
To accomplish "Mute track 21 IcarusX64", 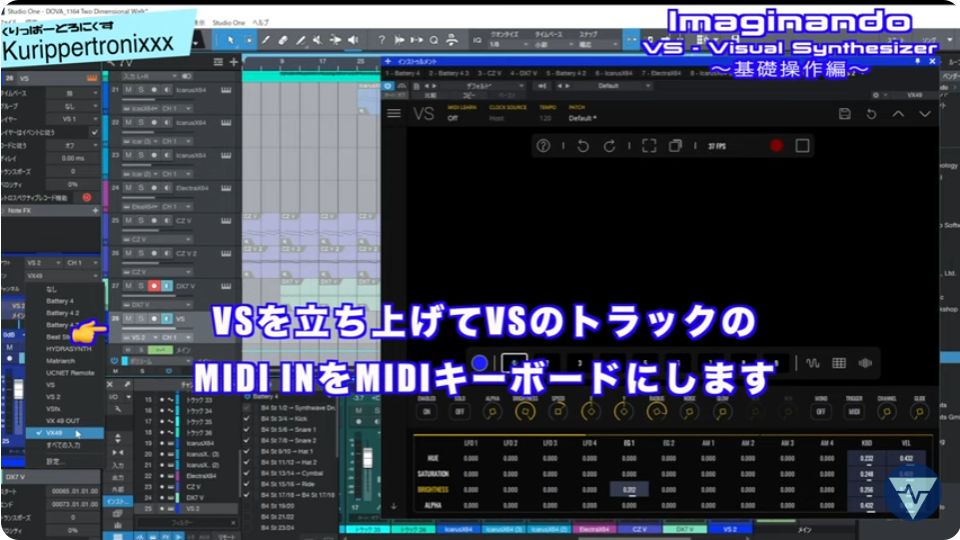I will [x=129, y=90].
